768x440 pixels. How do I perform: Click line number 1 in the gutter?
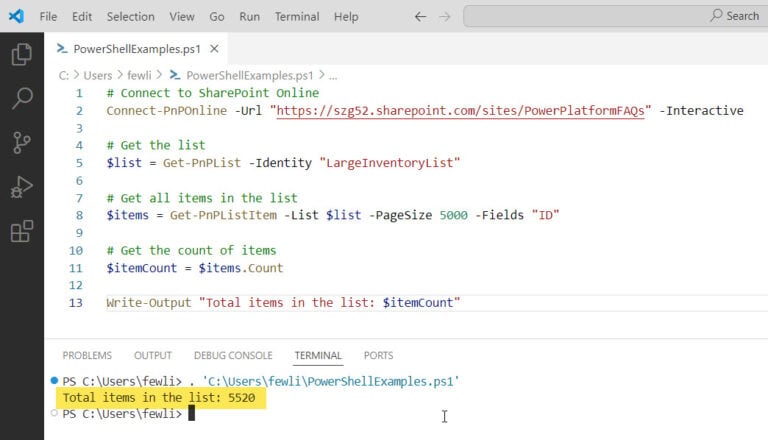coord(79,93)
